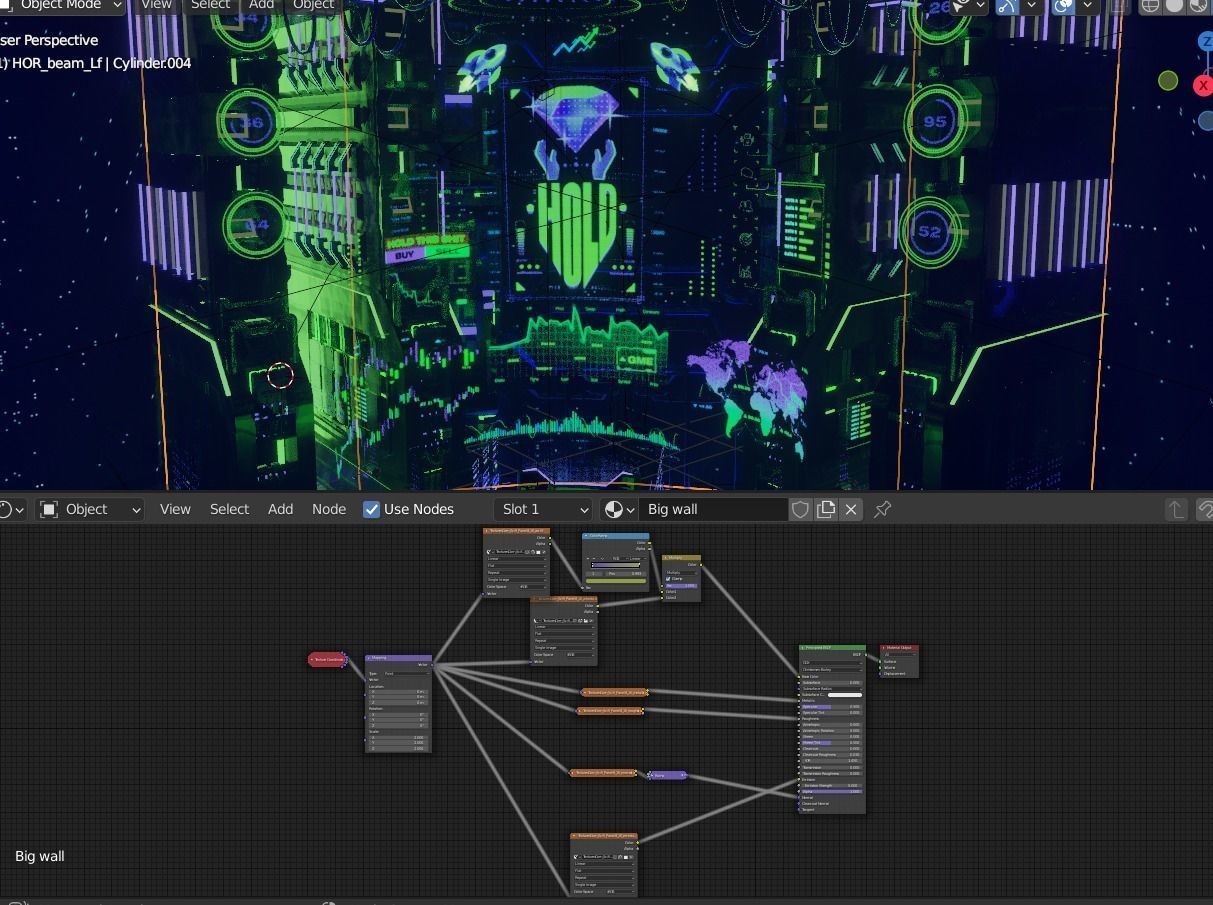Open the Object Mode dropdown
This screenshot has width=1213, height=905.
tap(62, 5)
